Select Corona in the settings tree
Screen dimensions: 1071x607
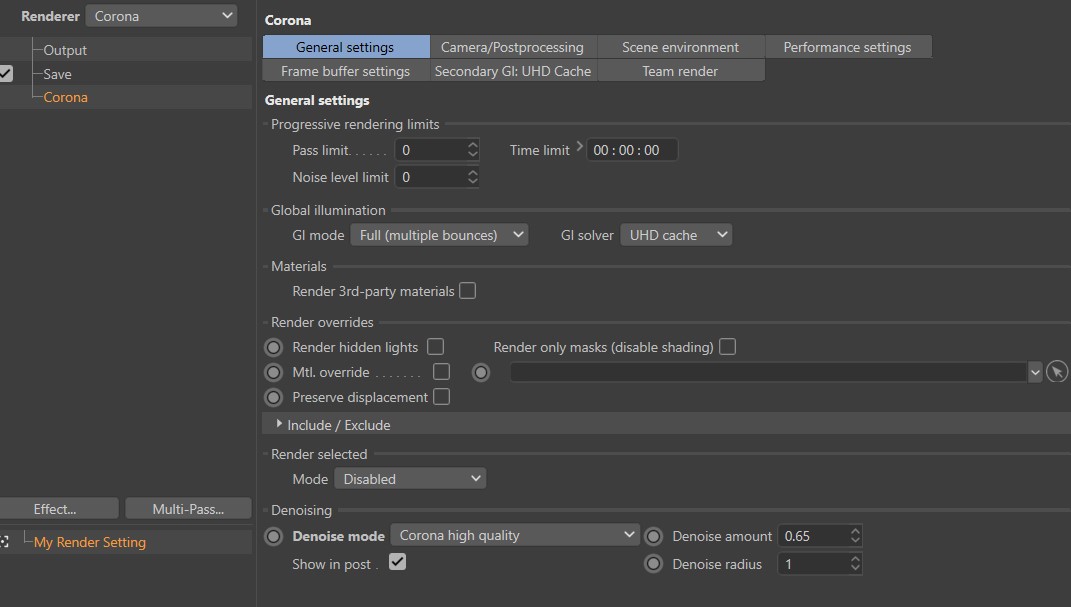(x=66, y=97)
